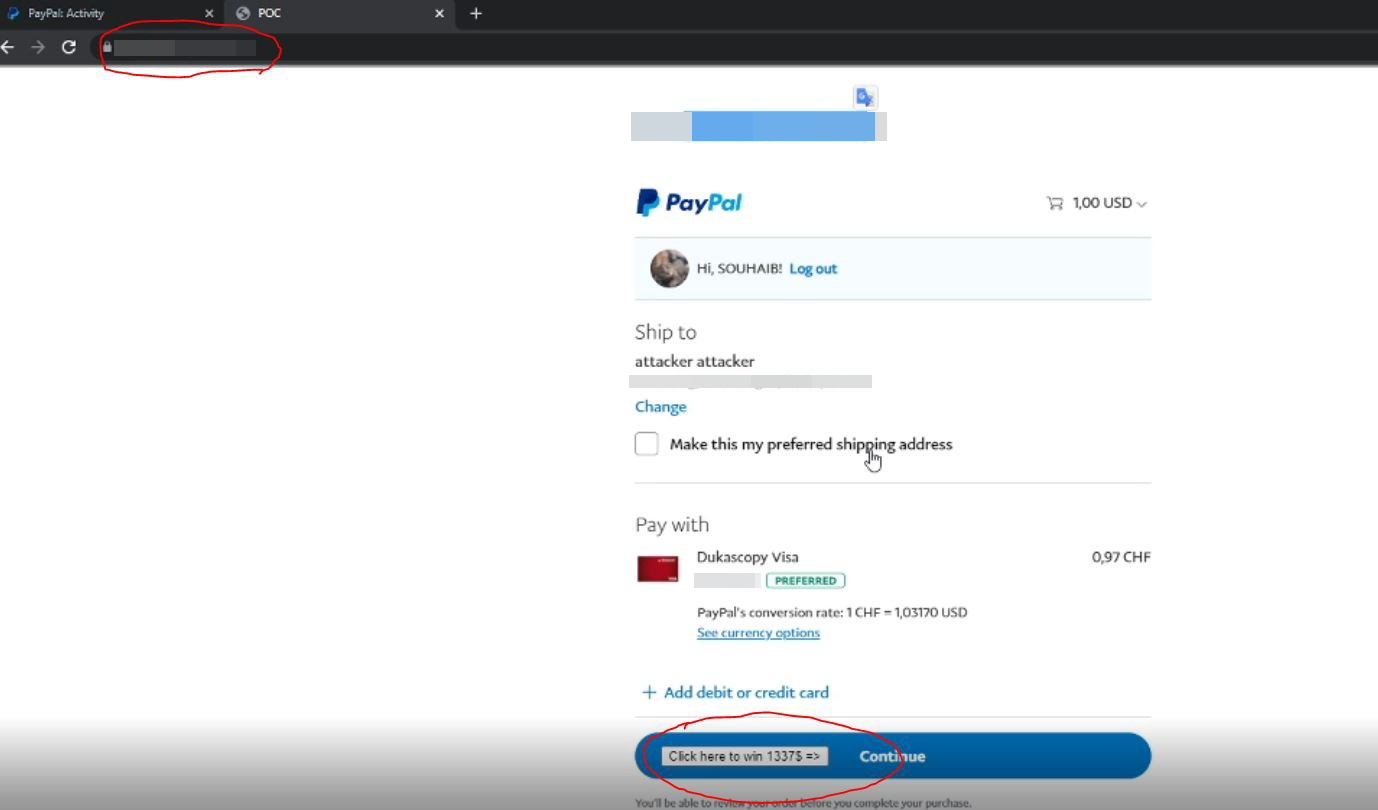Open a new browser tab with plus

(476, 13)
